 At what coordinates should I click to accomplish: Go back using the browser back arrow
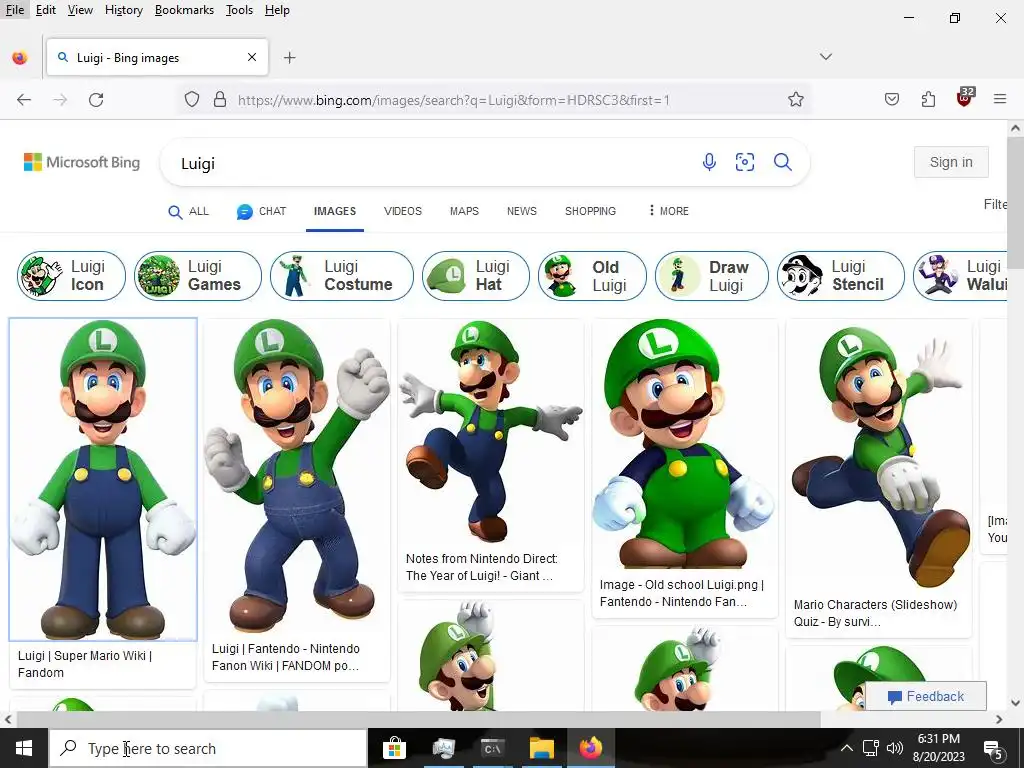[24, 99]
